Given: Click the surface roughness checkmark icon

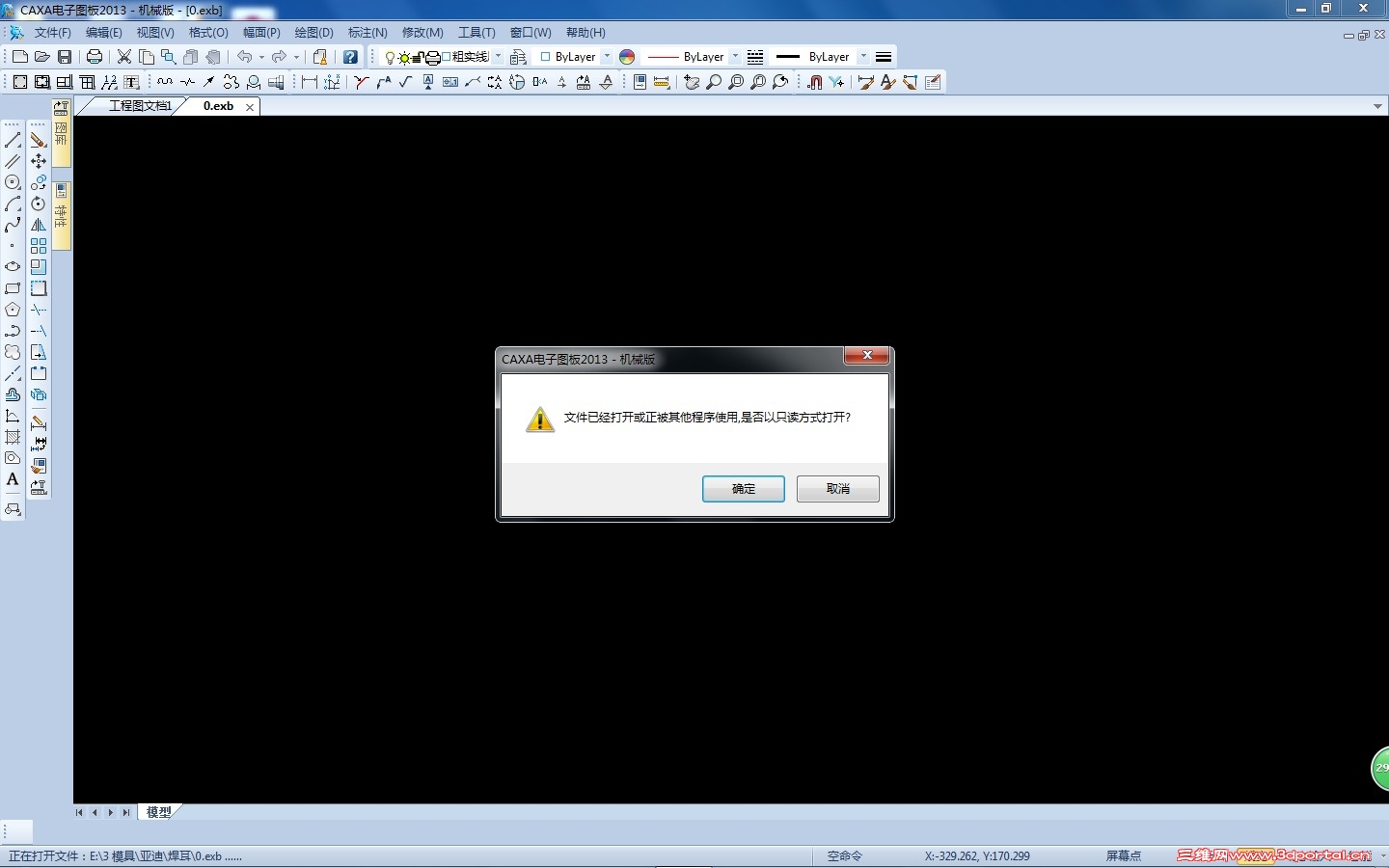Looking at the screenshot, I should pyautogui.click(x=406, y=82).
